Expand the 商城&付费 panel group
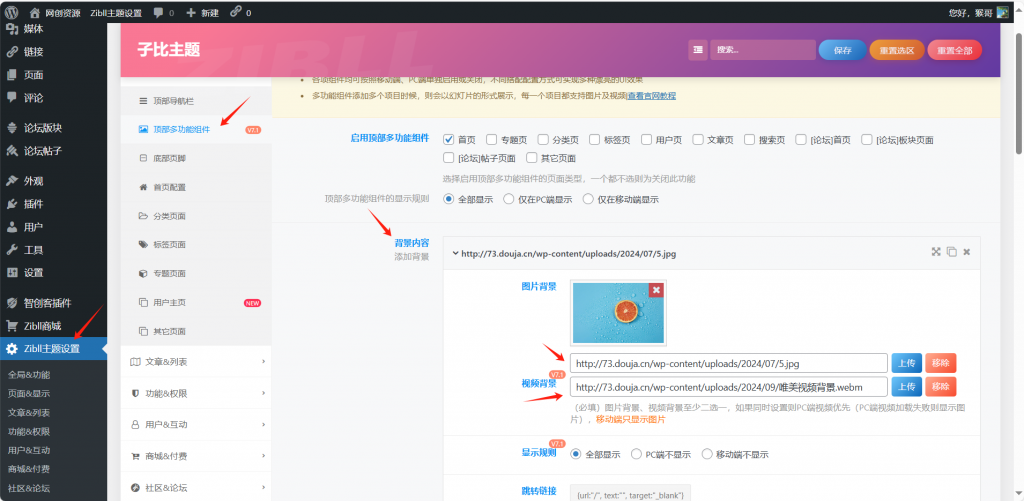This screenshot has width=1024, height=501. pyautogui.click(x=196, y=456)
